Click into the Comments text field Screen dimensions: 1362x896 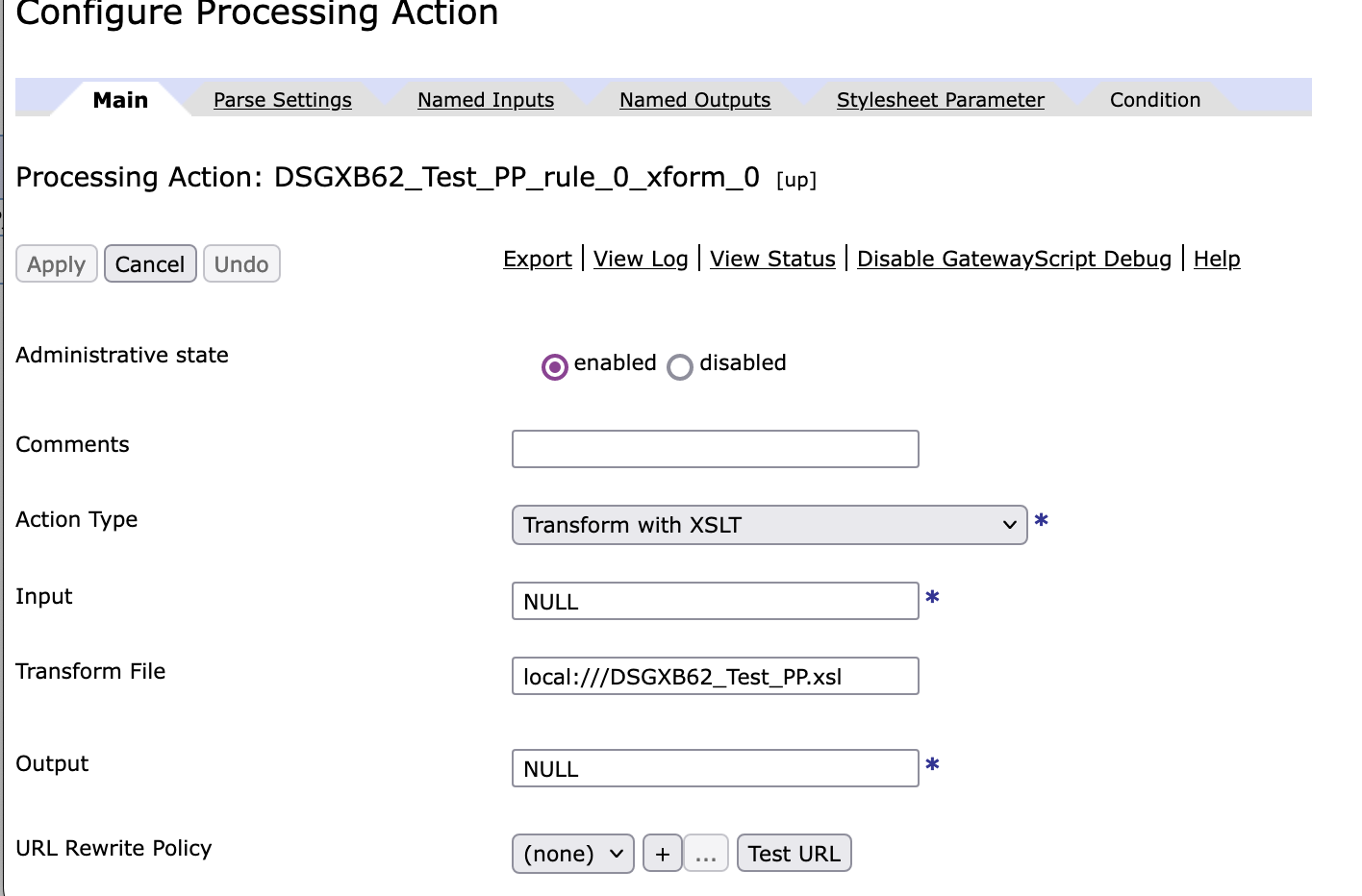pyautogui.click(x=716, y=449)
